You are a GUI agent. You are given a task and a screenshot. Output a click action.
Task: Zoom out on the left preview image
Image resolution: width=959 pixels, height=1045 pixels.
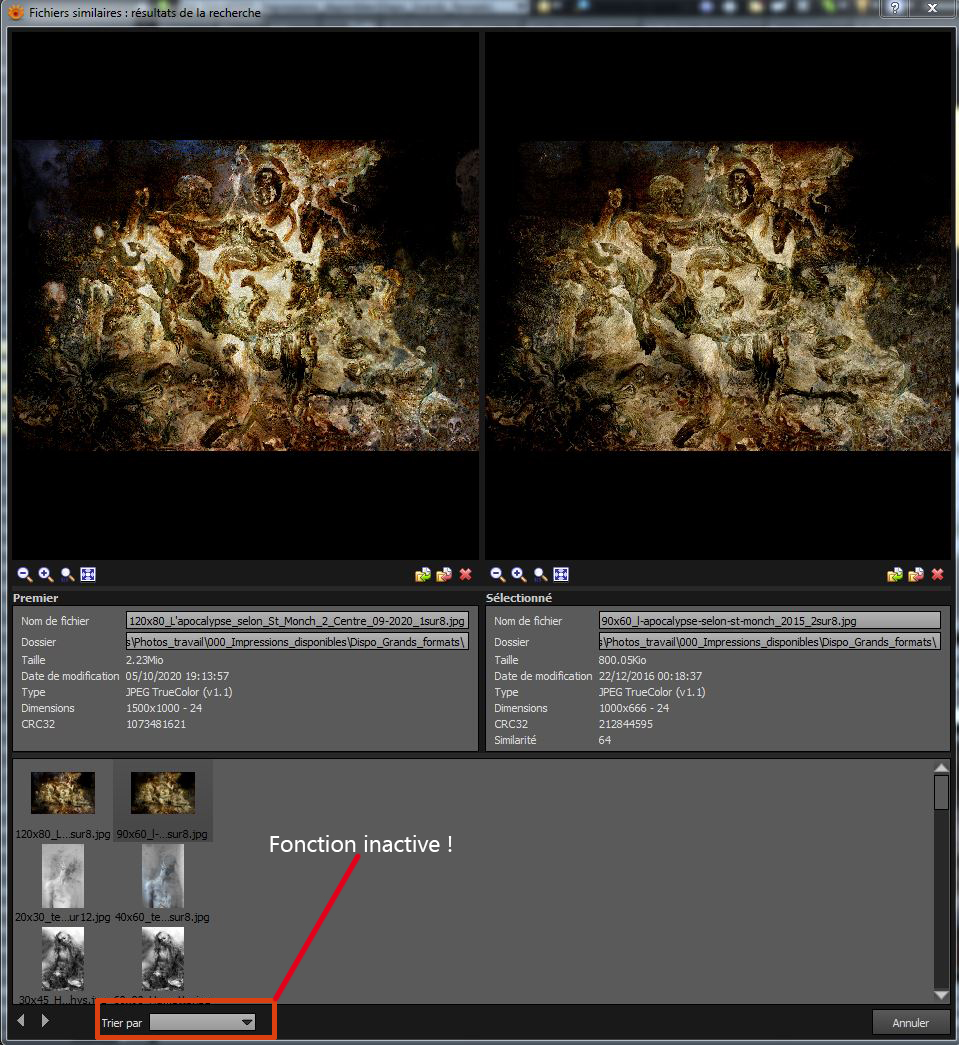pos(25,575)
